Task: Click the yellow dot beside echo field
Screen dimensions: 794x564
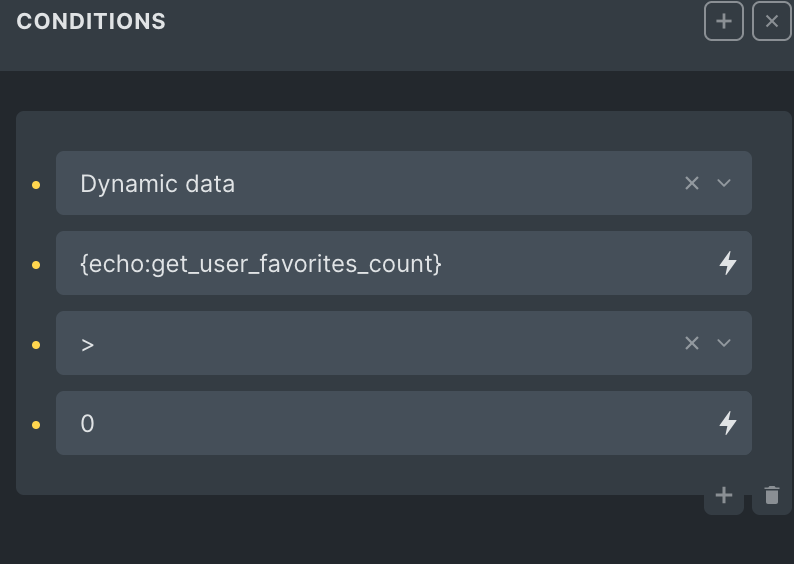Action: [x=36, y=265]
